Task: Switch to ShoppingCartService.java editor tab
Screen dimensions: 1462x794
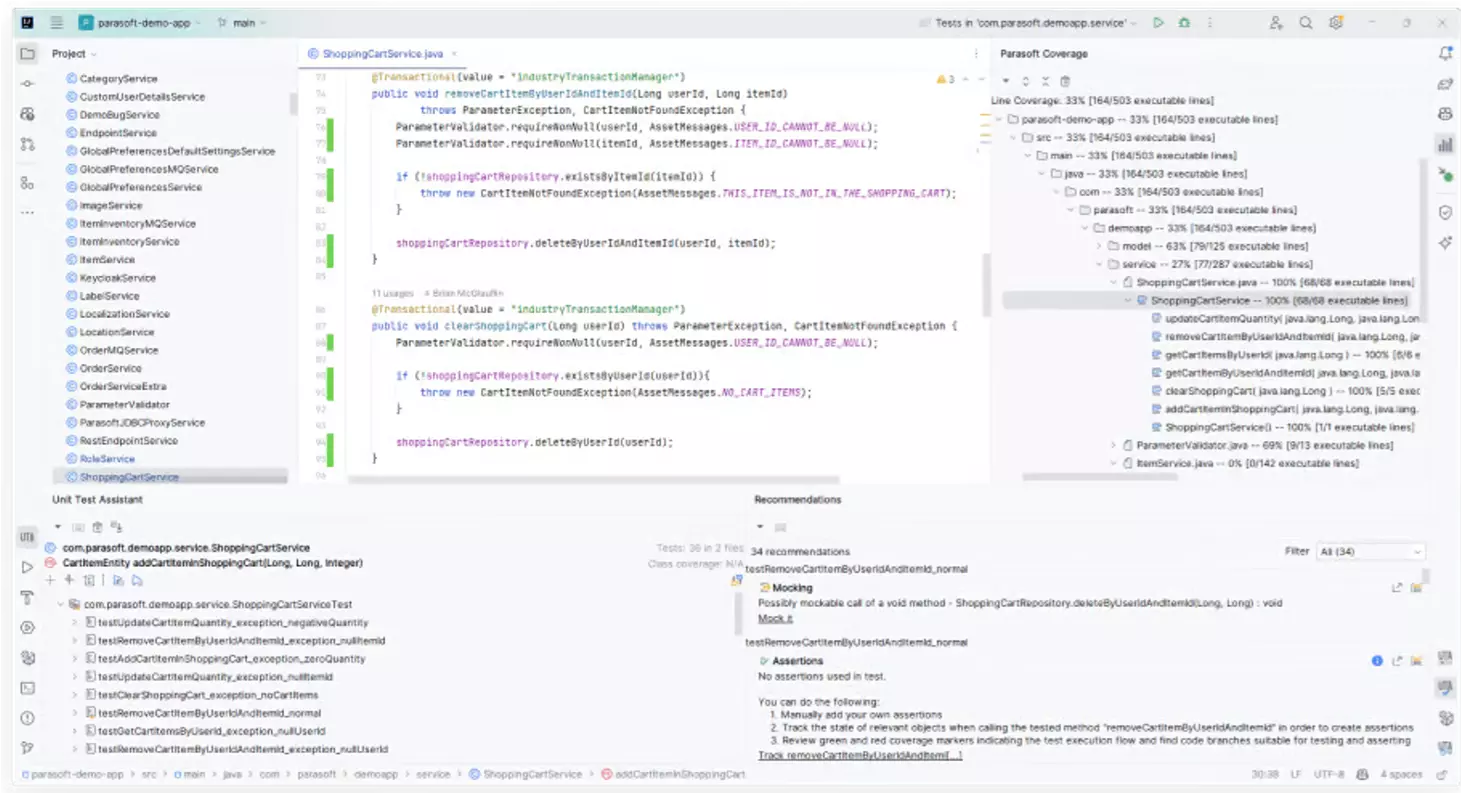Action: (x=381, y=54)
